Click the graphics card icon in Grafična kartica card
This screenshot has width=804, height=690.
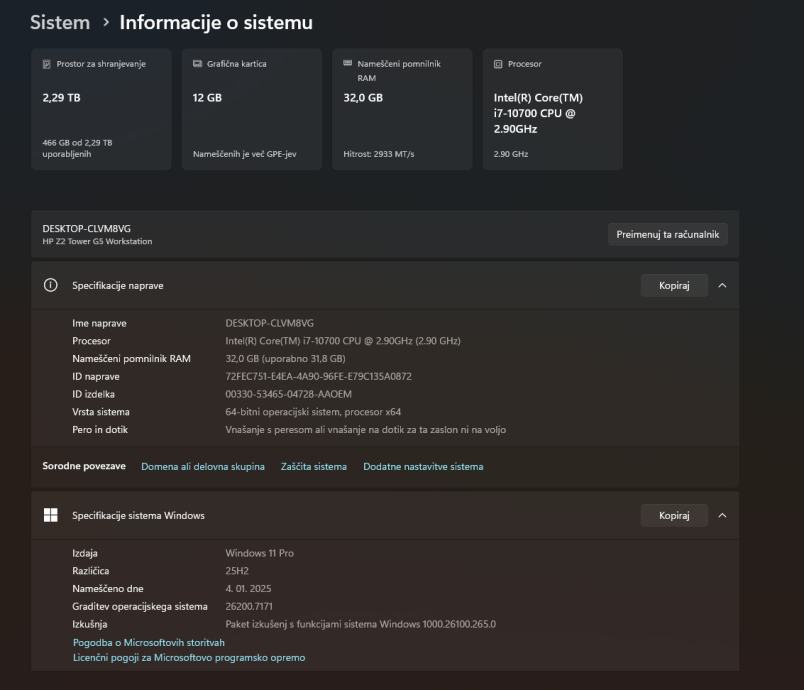[198, 64]
